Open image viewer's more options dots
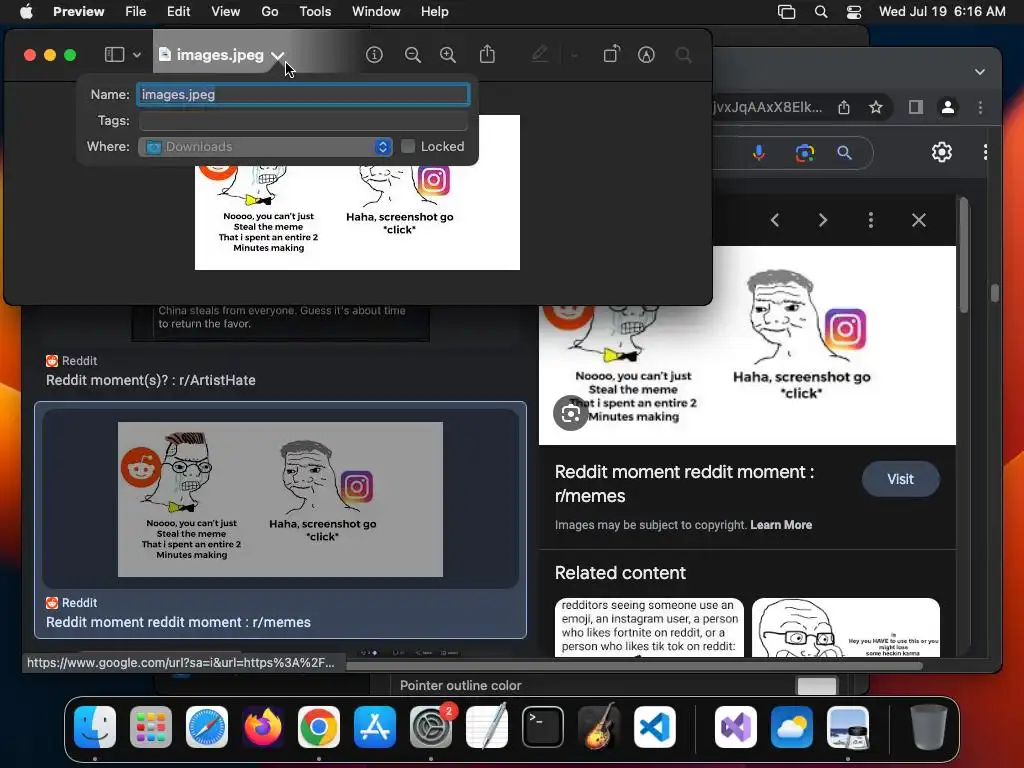Image resolution: width=1024 pixels, height=768 pixels. [x=871, y=220]
